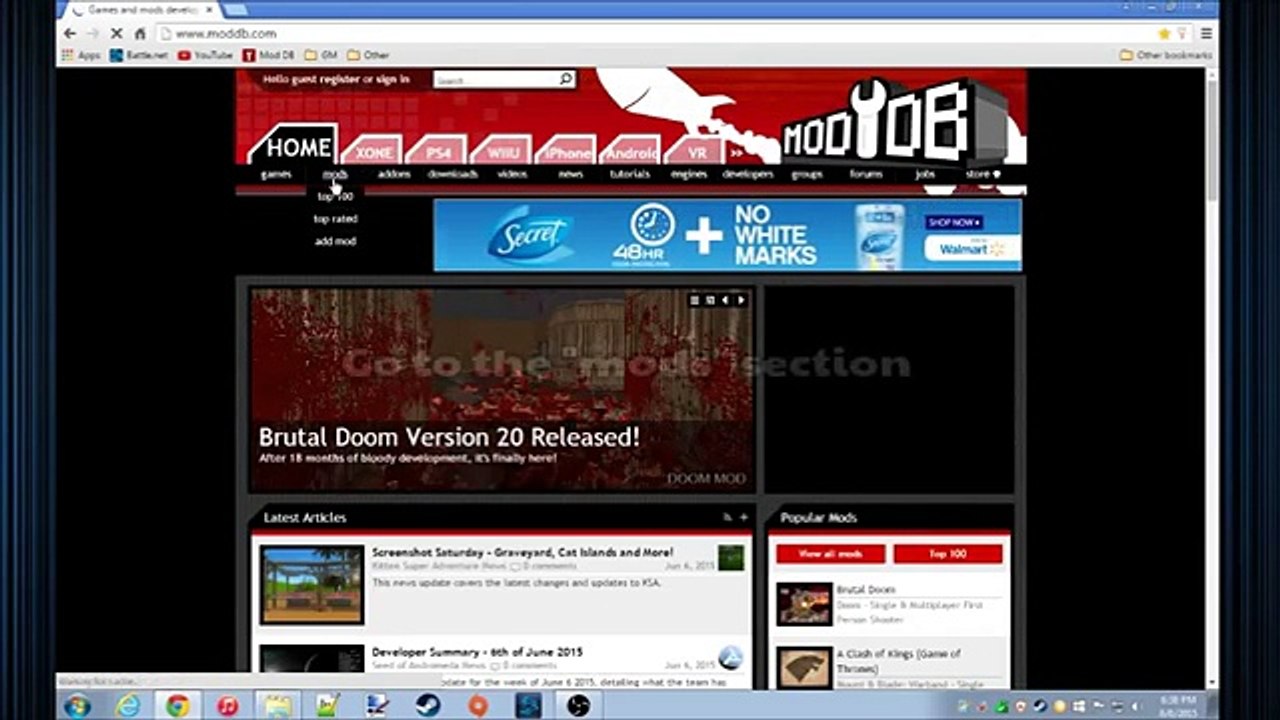This screenshot has width=1280, height=720.
Task: Choose top 100 in mods dropdown
Action: pyautogui.click(x=335, y=197)
